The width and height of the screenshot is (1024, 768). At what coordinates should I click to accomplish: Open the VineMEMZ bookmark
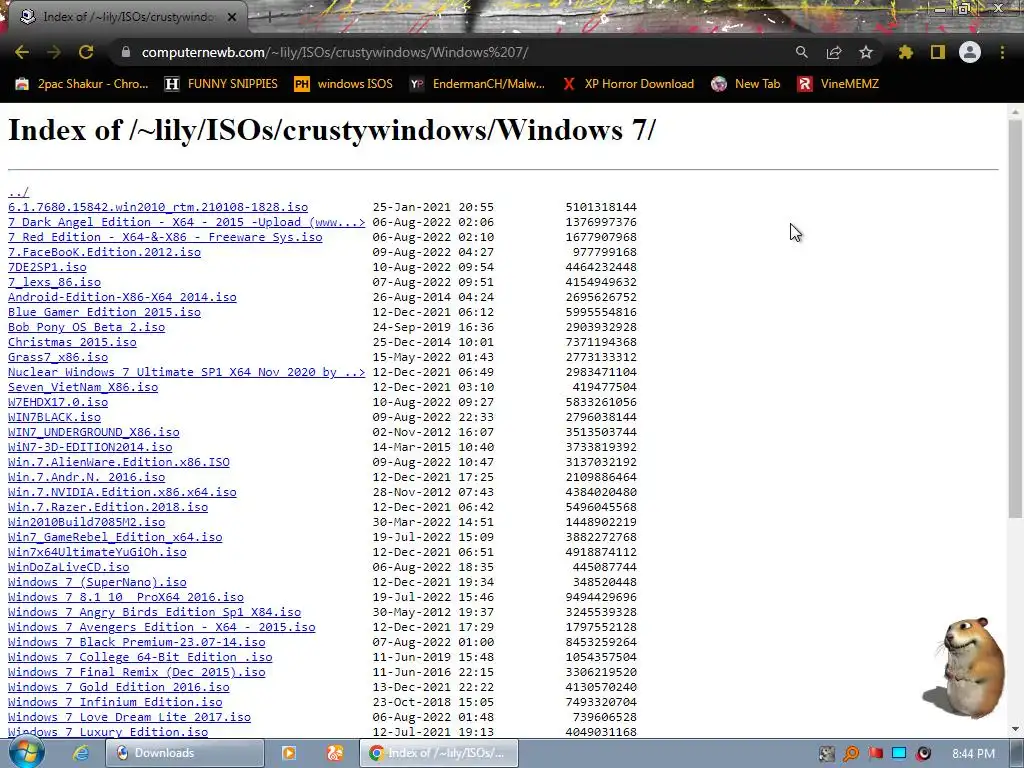[x=838, y=84]
